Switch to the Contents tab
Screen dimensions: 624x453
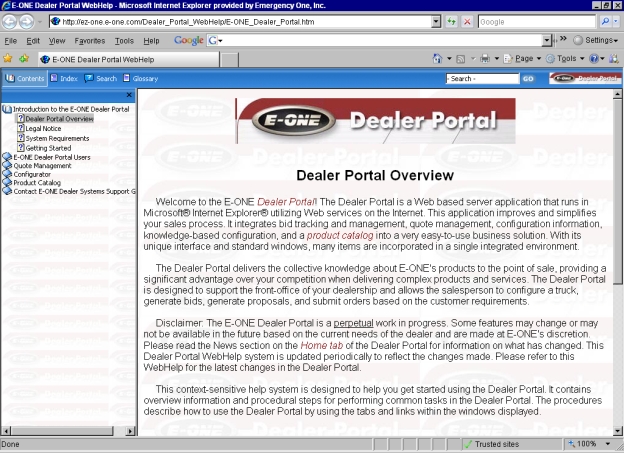pyautogui.click(x=25, y=78)
